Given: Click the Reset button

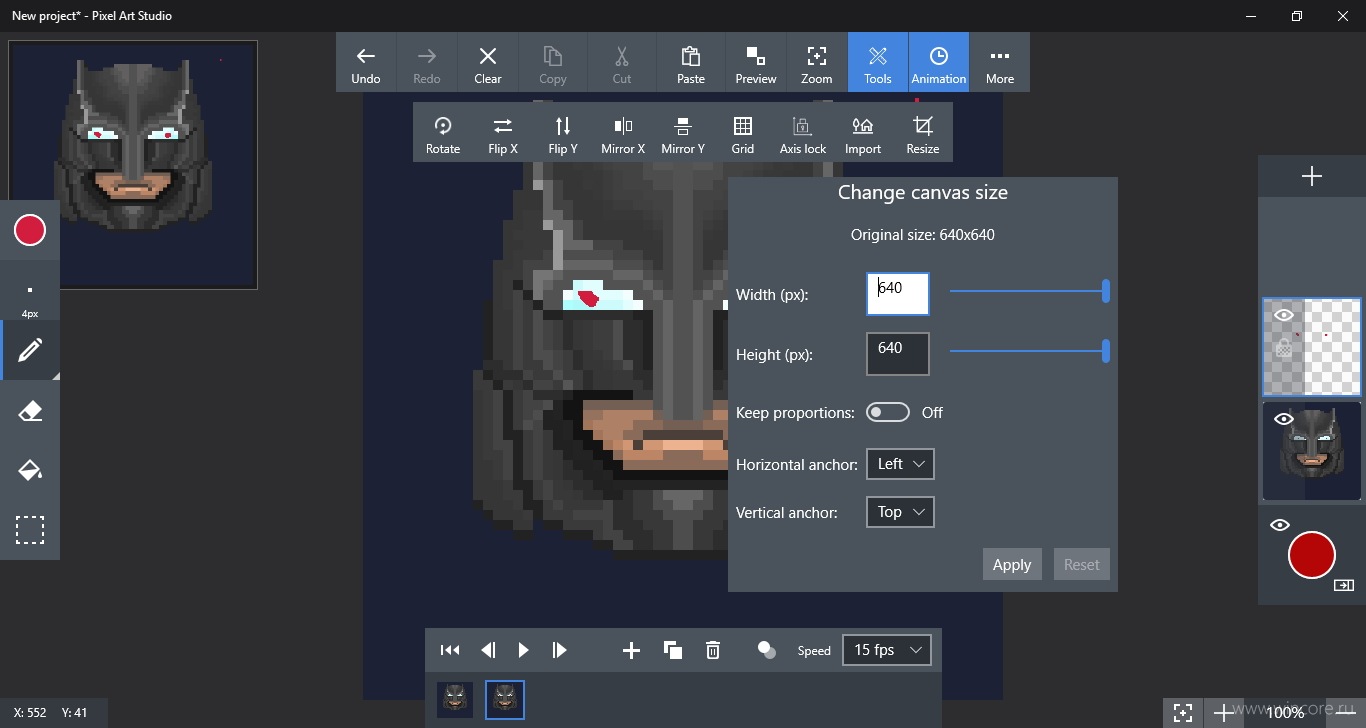Looking at the screenshot, I should [1081, 564].
